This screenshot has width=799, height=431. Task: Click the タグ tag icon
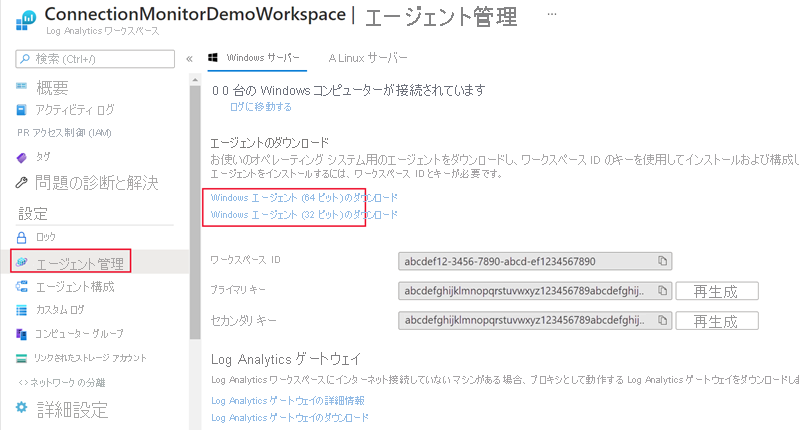21,158
